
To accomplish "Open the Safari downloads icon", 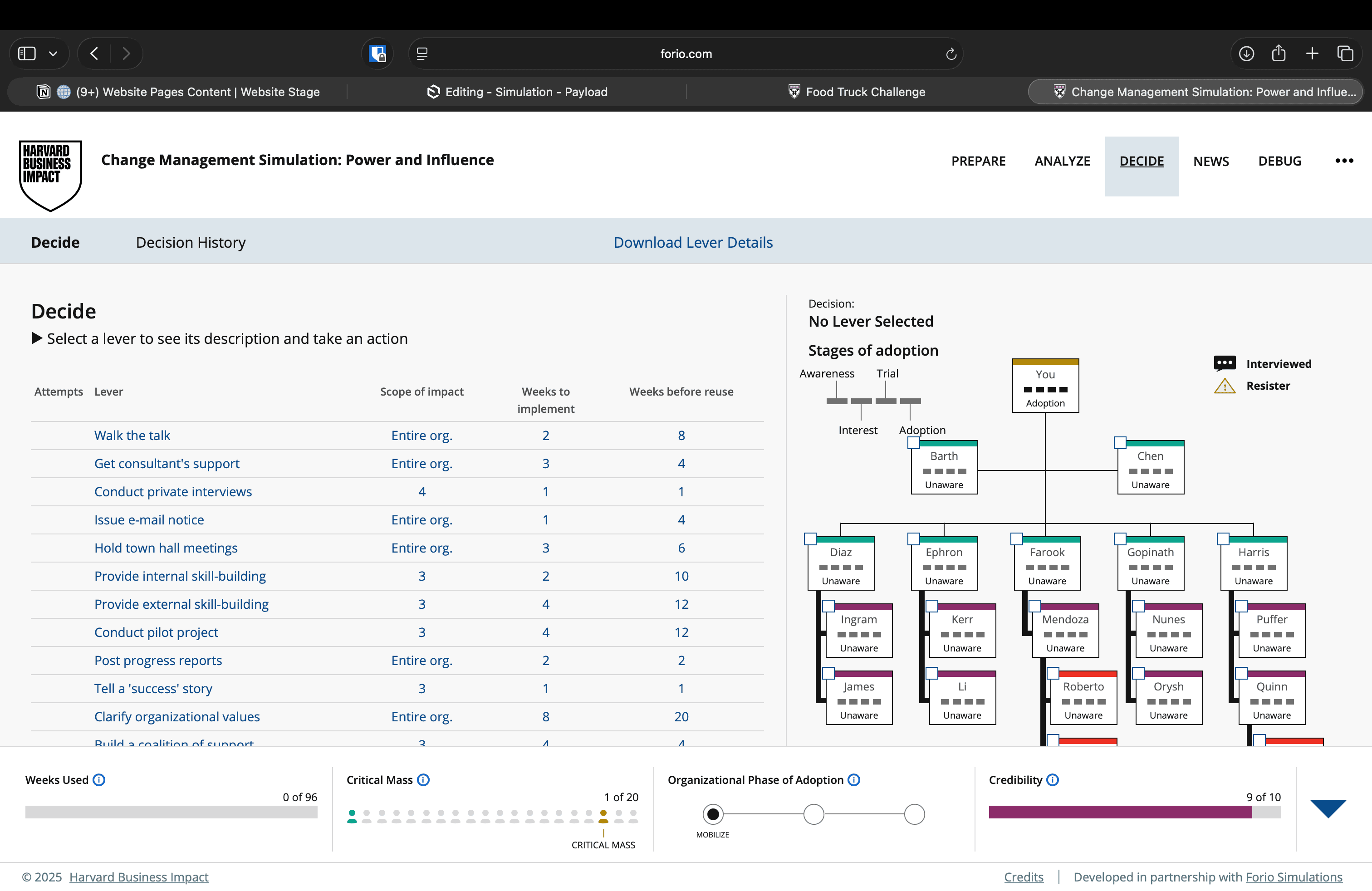I will coord(1246,54).
